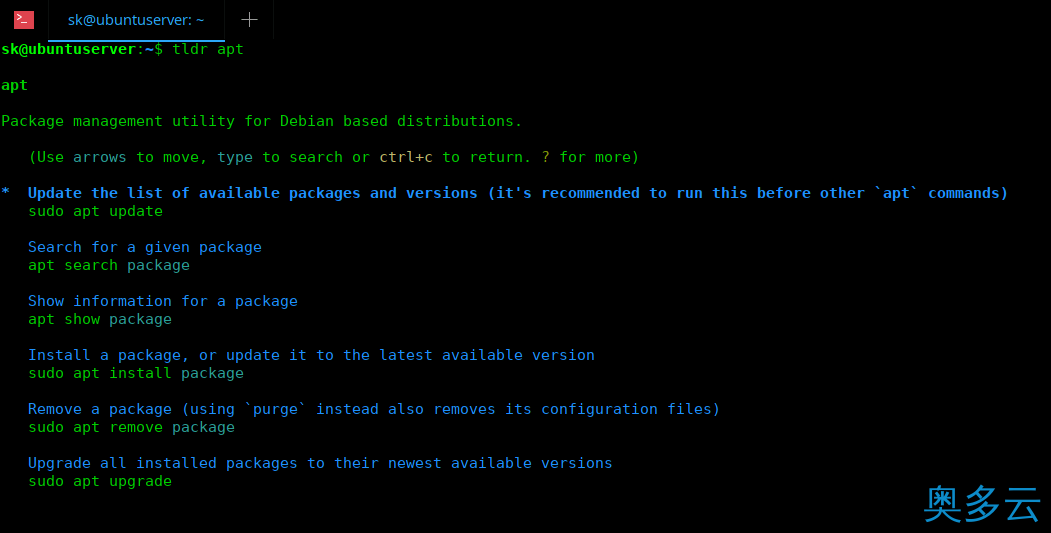Select Install a package entry
The image size is (1051, 533).
pos(311,355)
